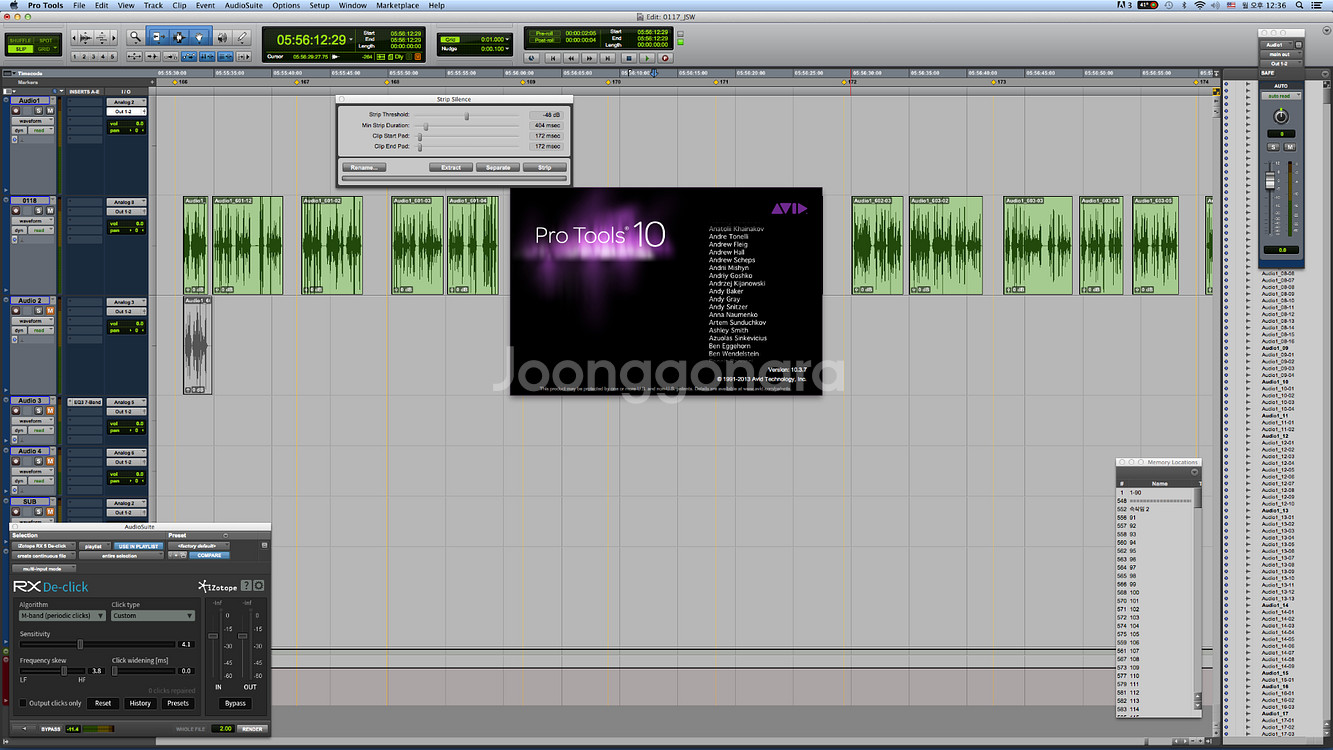
Task: Open the multi-input mode dropdown
Action: tap(44, 569)
